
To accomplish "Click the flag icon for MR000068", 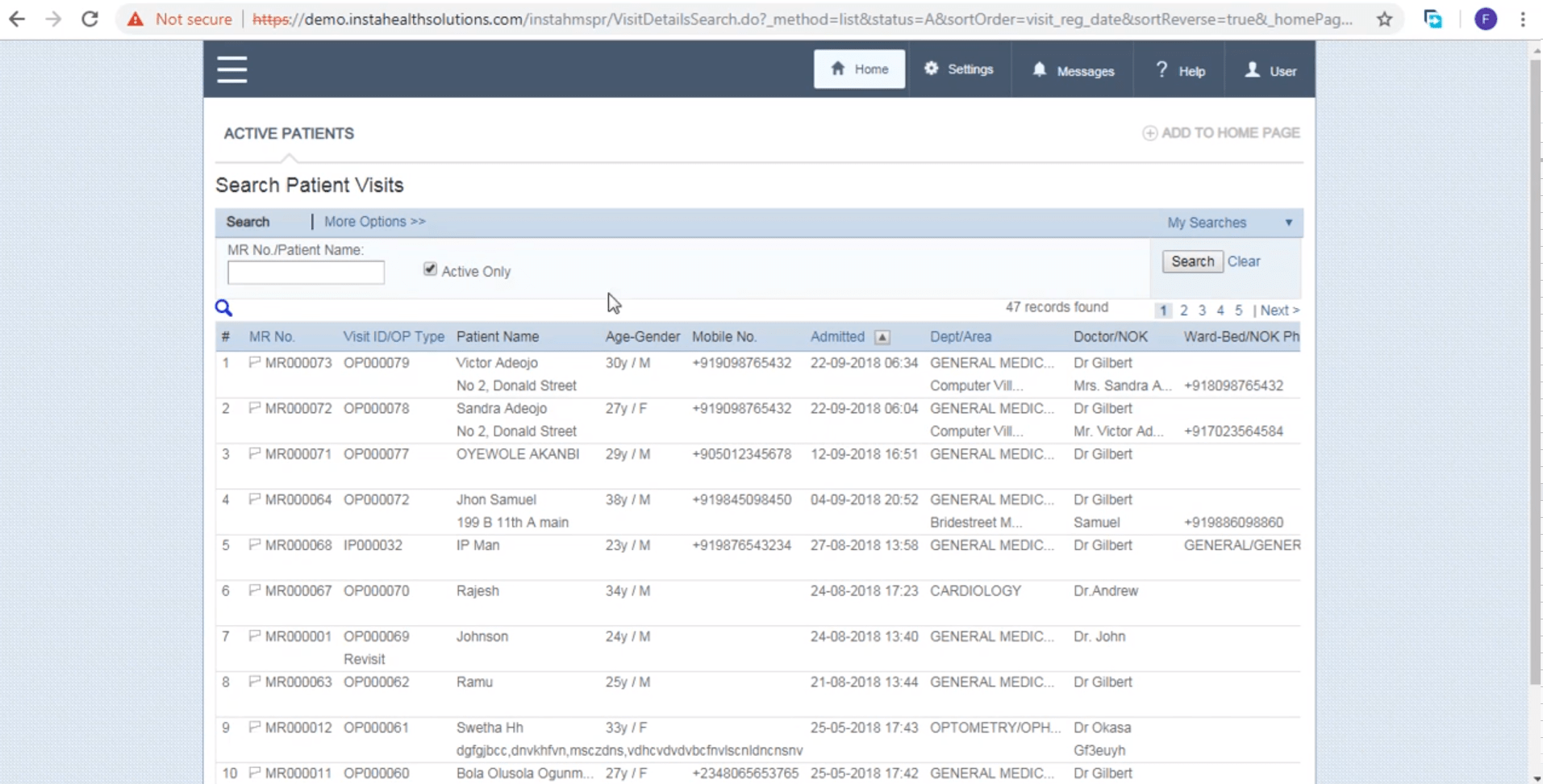I will pos(255,545).
